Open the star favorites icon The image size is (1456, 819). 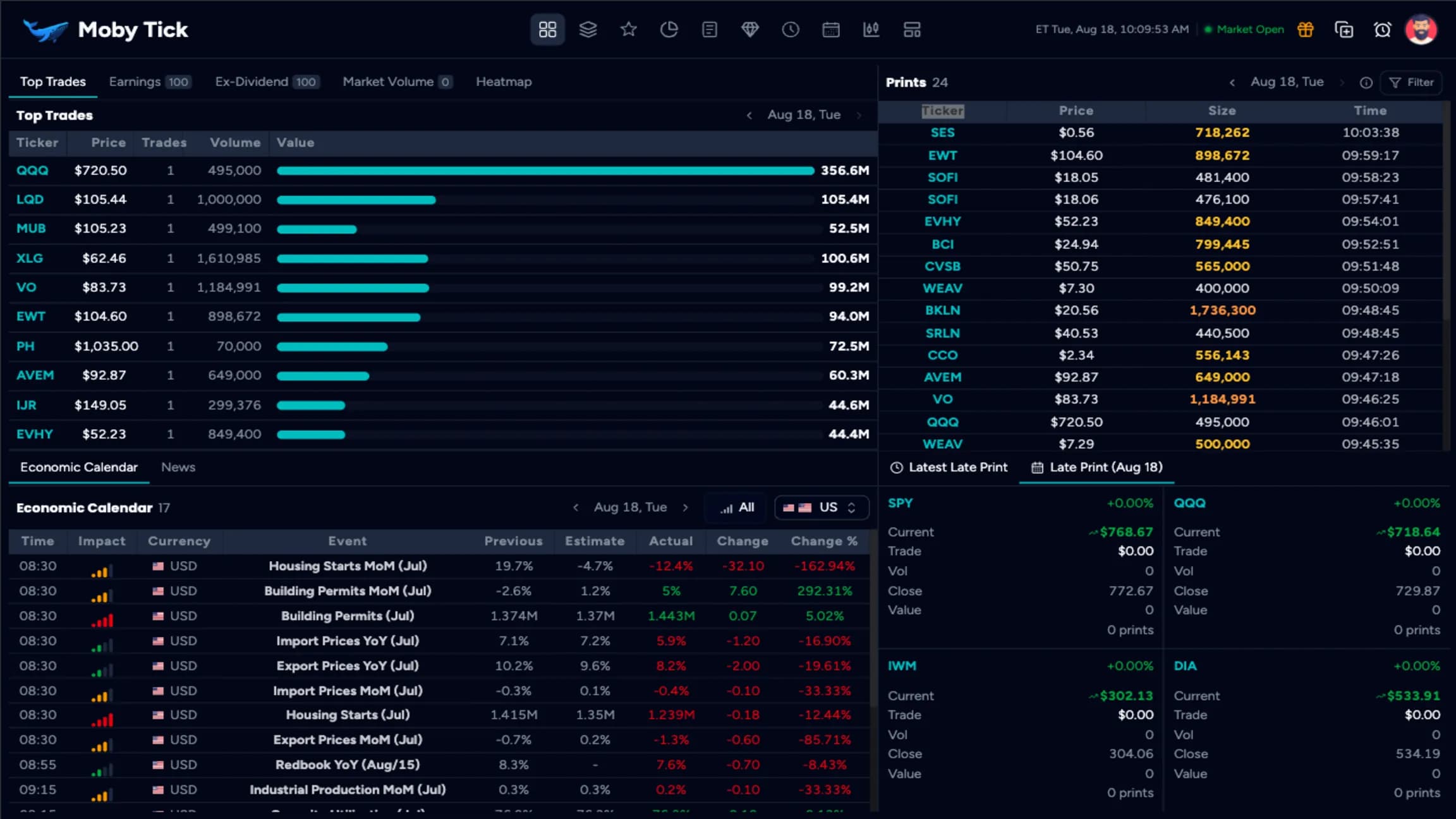pos(628,29)
